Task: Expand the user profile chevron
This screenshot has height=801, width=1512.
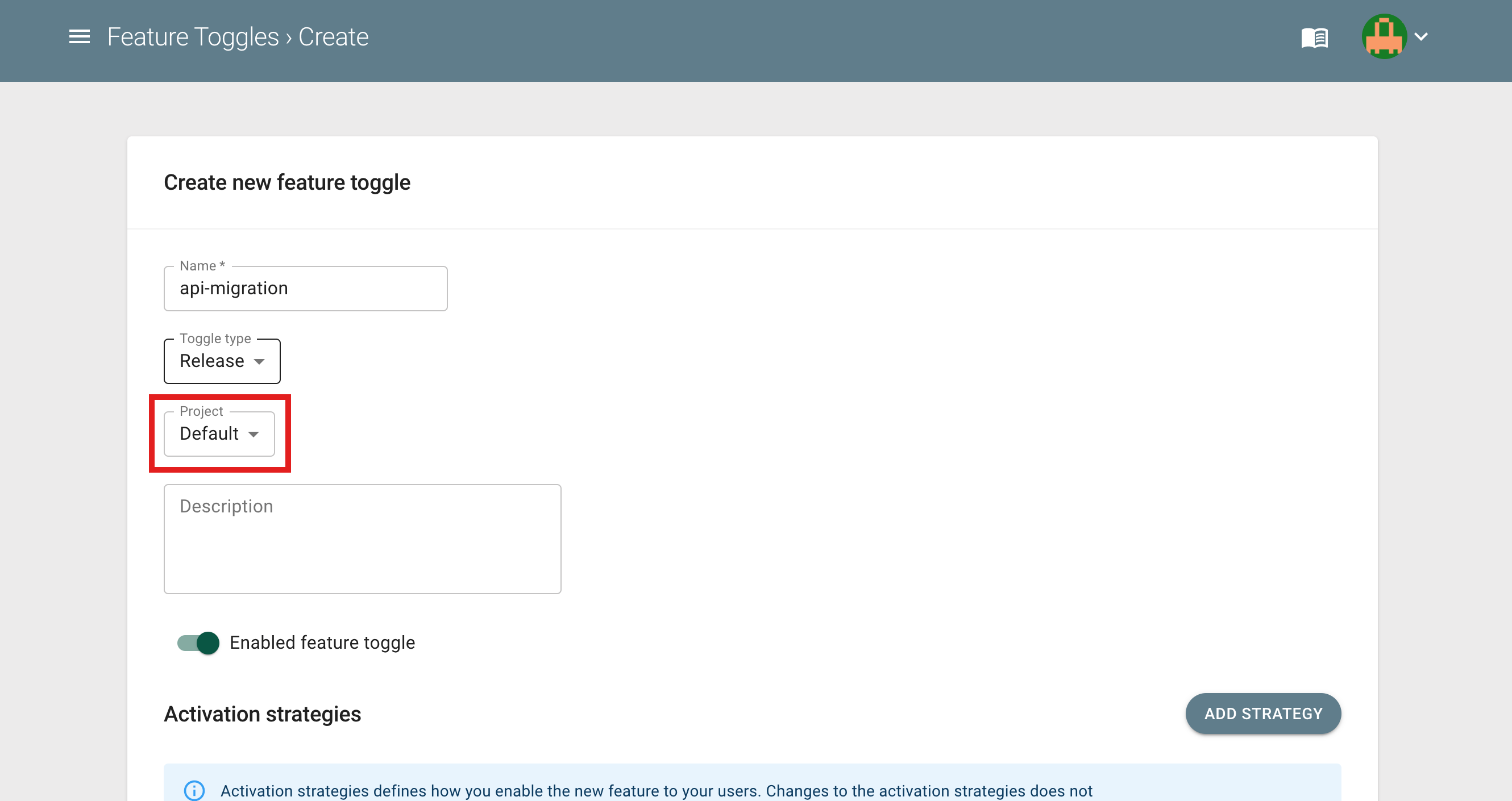Action: [1421, 37]
